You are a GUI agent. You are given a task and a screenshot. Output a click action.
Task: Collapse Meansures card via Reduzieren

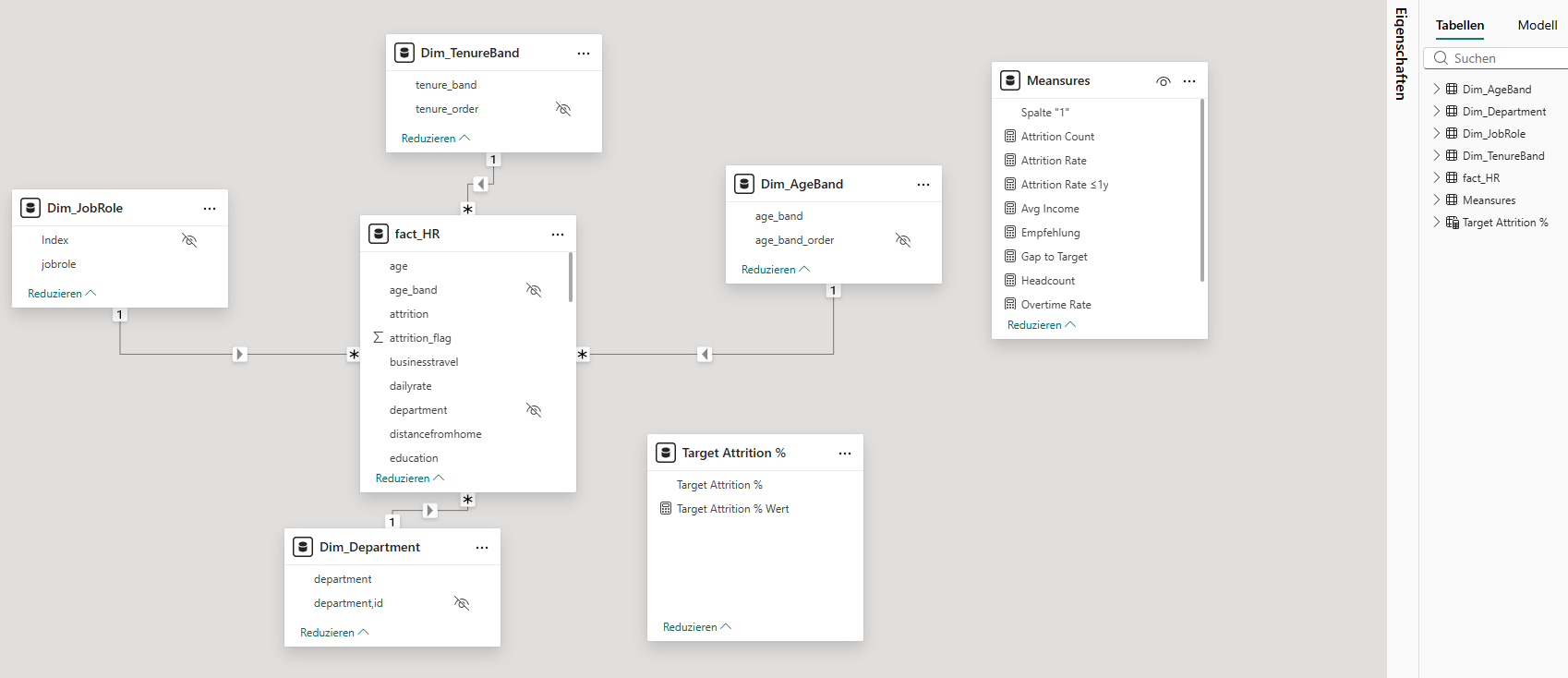pos(1042,325)
